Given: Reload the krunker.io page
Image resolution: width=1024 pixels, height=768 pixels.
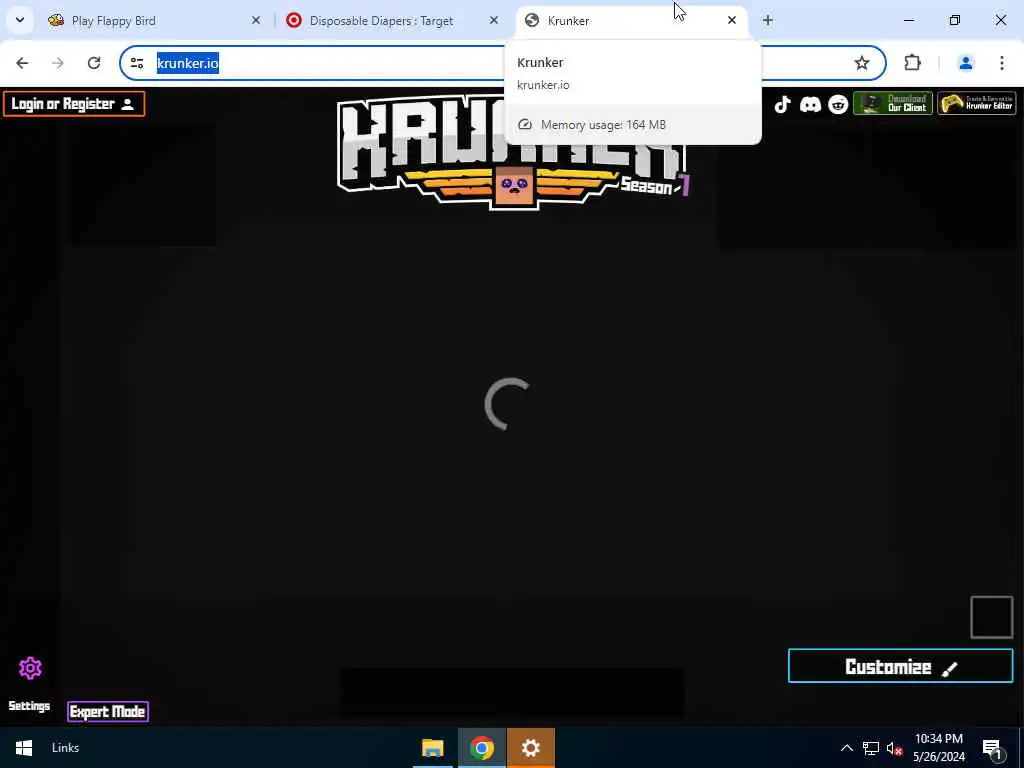Looking at the screenshot, I should click(x=94, y=63).
